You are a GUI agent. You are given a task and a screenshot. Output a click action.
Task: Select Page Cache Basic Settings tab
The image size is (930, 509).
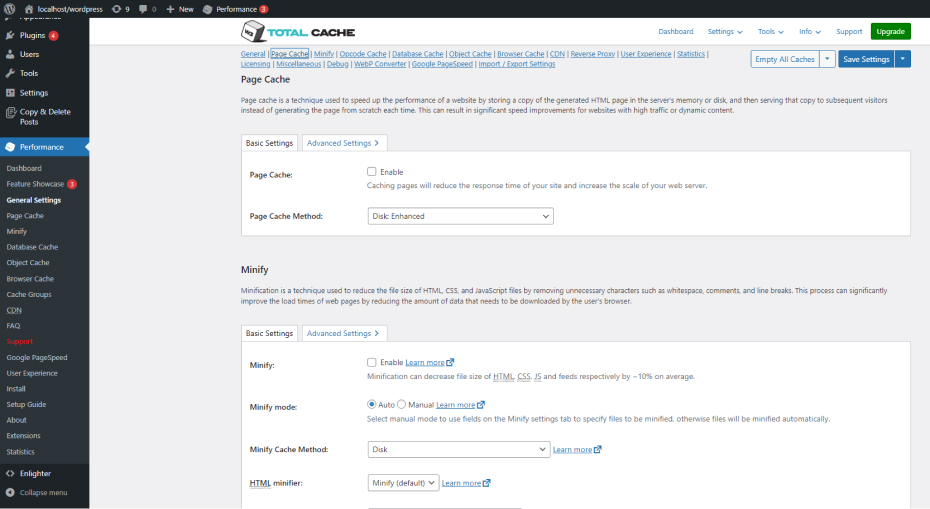click(269, 143)
